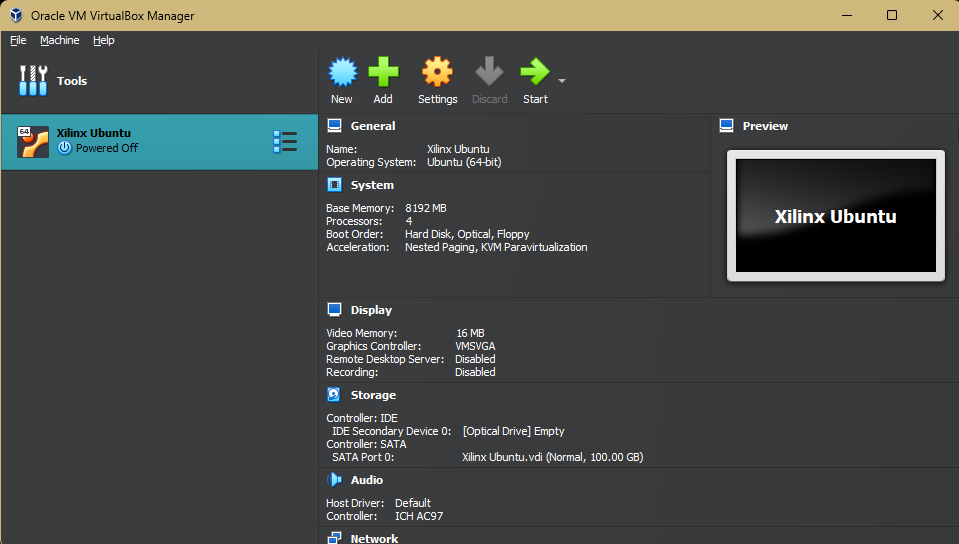Click the Preview panel heading
The height and width of the screenshot is (544, 959).
click(765, 126)
